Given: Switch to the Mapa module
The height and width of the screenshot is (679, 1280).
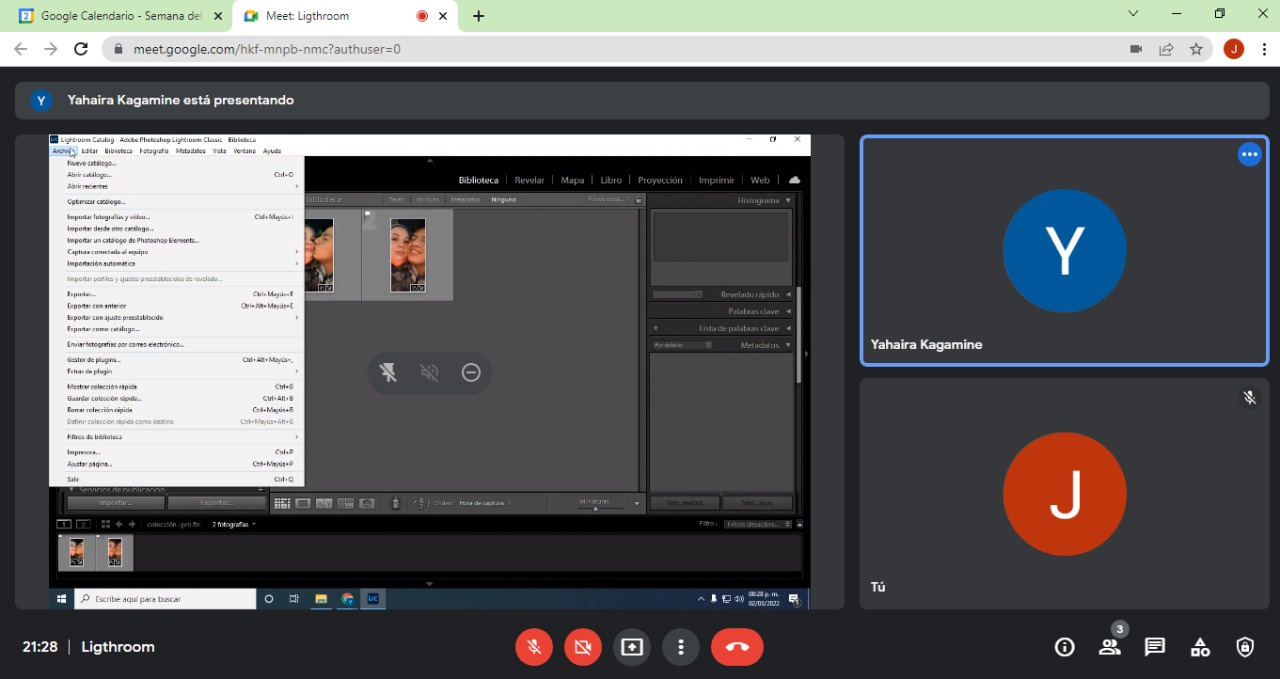Looking at the screenshot, I should pos(572,180).
